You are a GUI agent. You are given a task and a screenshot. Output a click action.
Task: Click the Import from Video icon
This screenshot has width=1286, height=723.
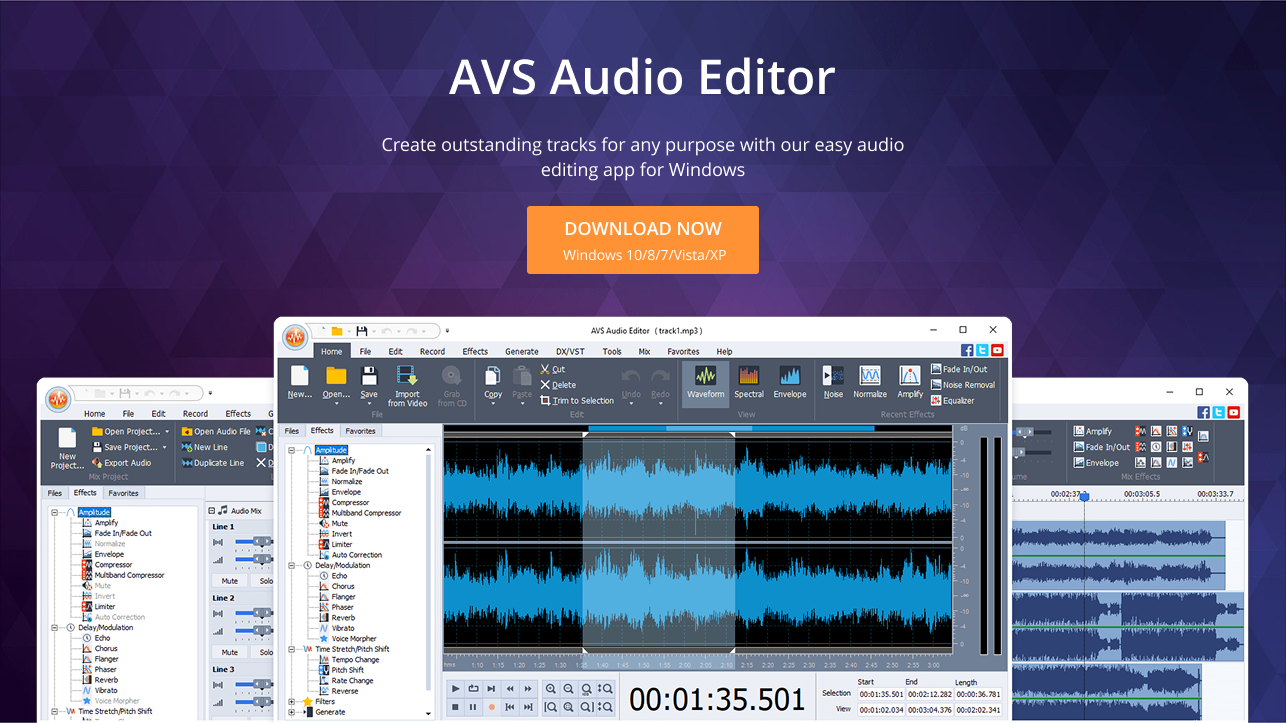[x=408, y=383]
